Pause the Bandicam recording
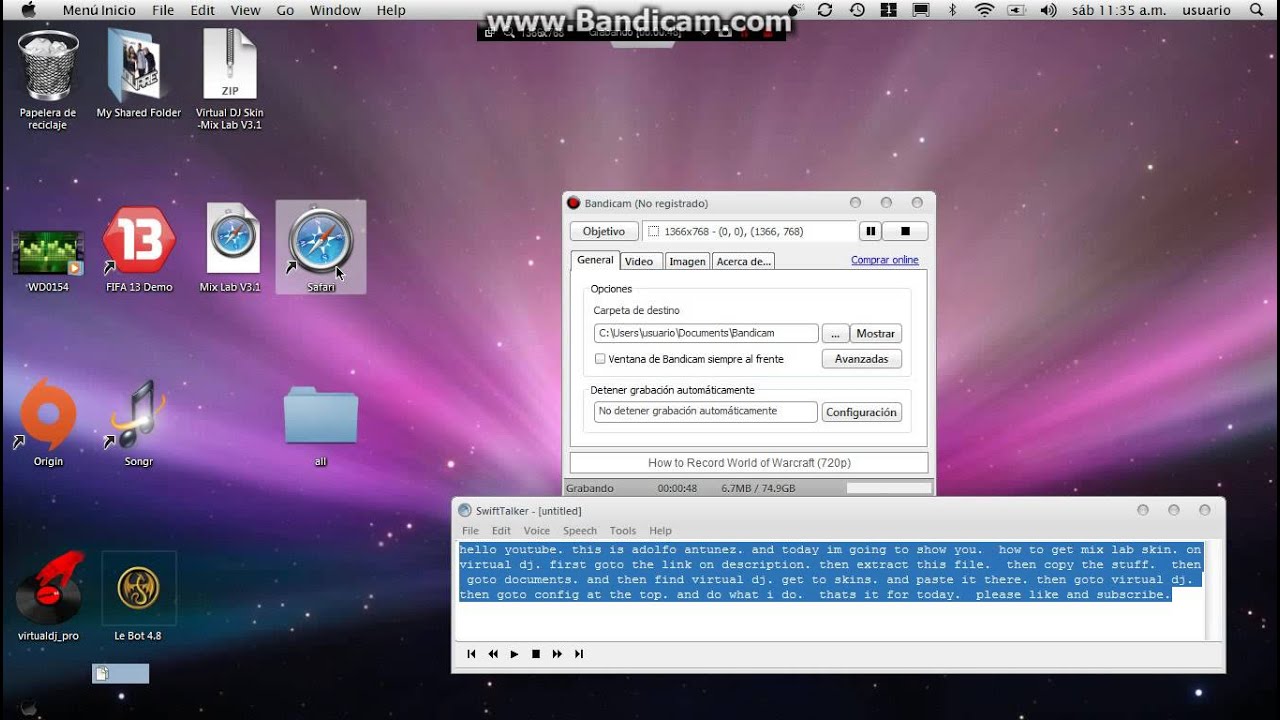 pyautogui.click(x=871, y=231)
